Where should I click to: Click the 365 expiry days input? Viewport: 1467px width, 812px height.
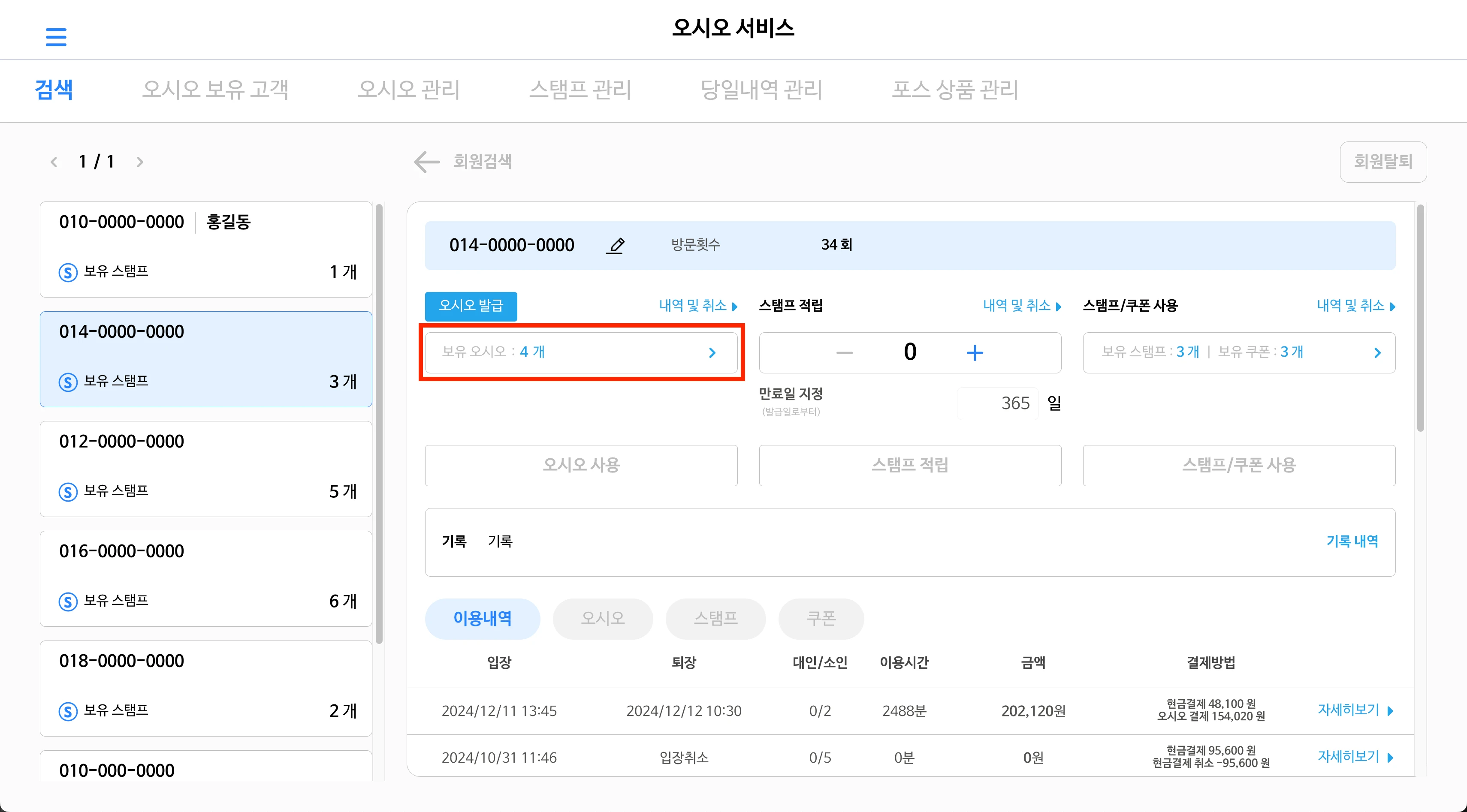coord(998,403)
